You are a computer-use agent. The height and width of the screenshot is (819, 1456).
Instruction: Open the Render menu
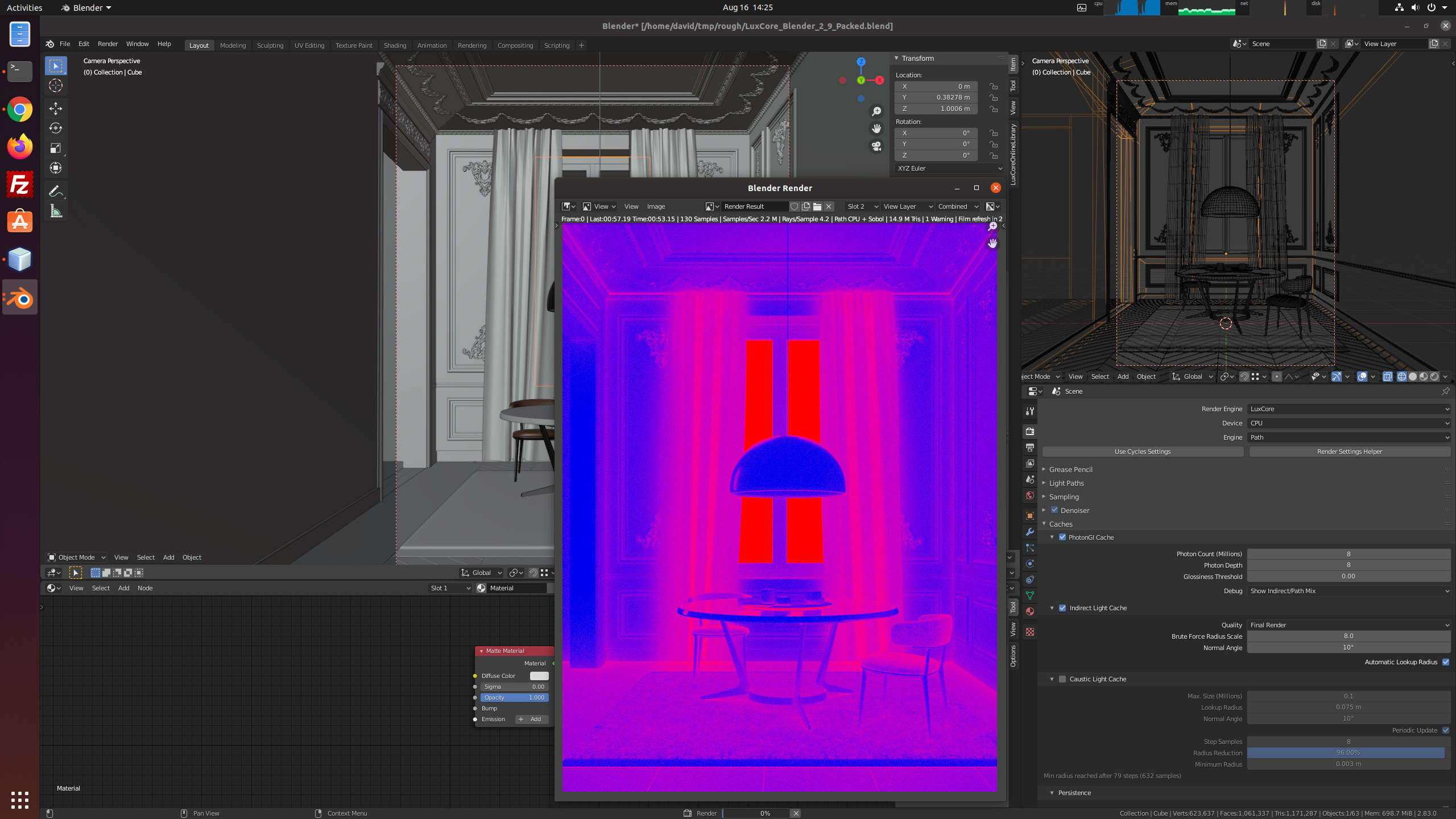click(x=107, y=44)
